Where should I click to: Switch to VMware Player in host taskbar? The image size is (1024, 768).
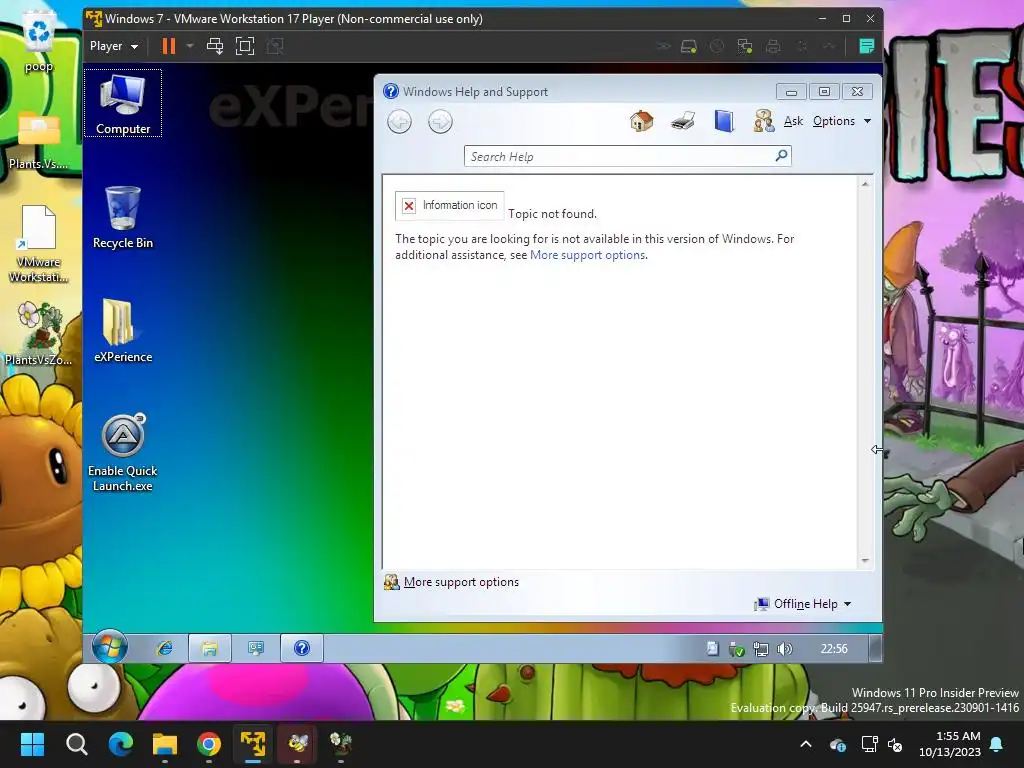tap(253, 744)
